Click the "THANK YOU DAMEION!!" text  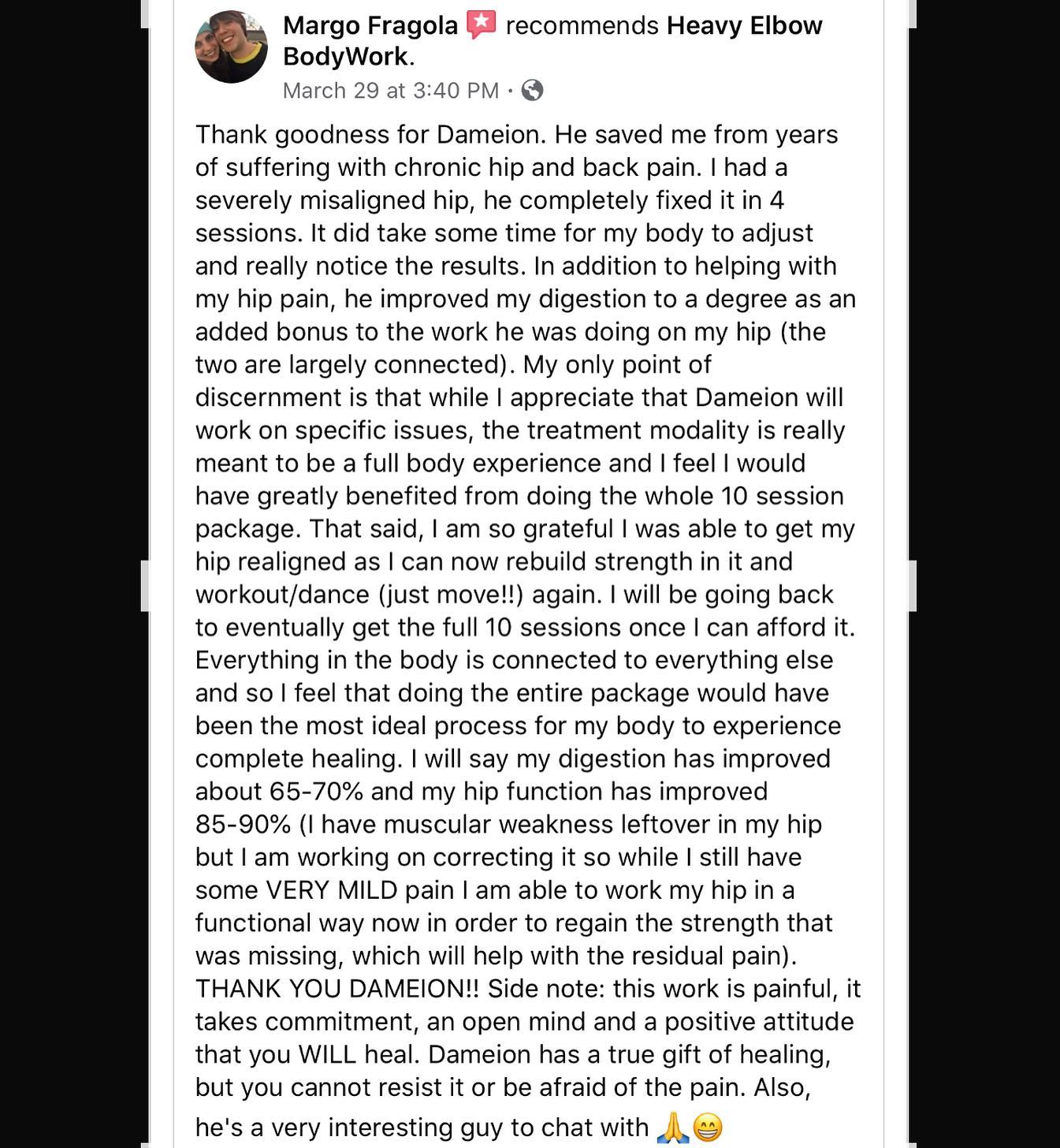[337, 988]
